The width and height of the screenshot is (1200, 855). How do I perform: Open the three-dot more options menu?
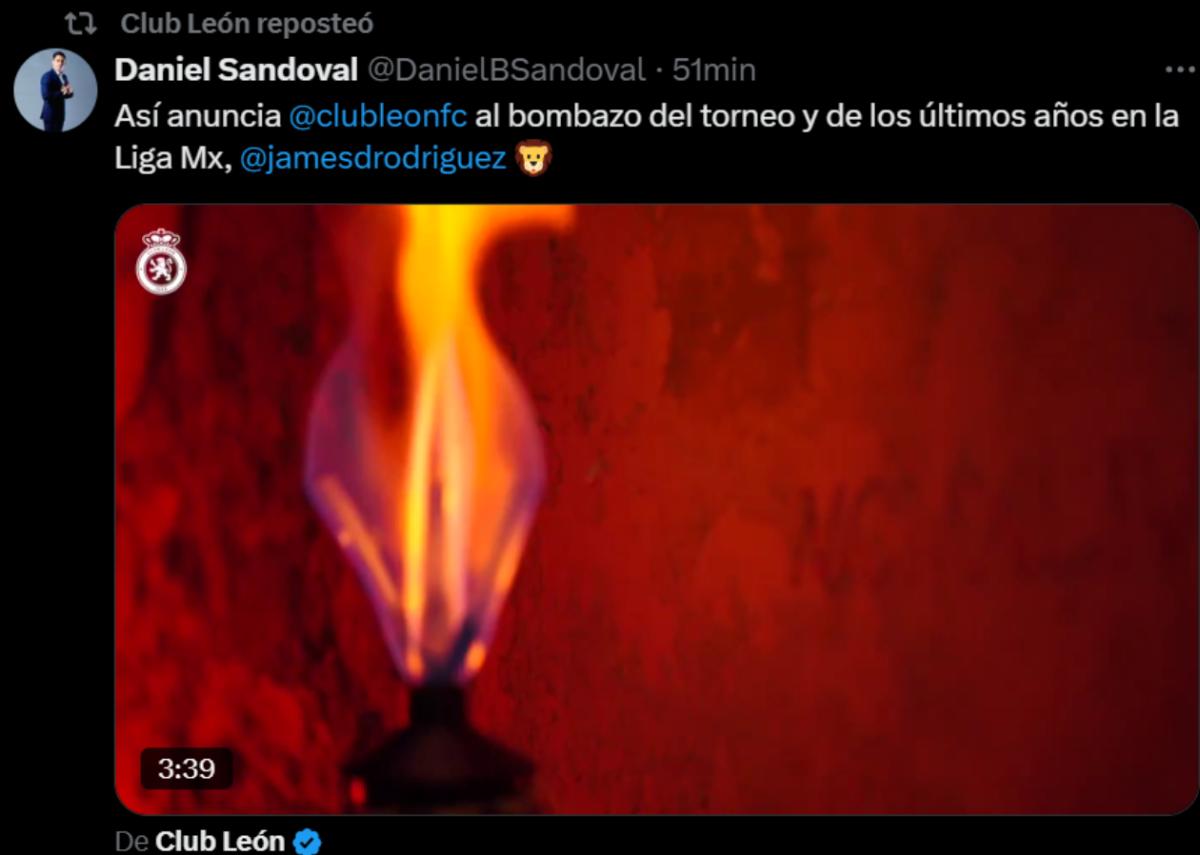click(1180, 70)
